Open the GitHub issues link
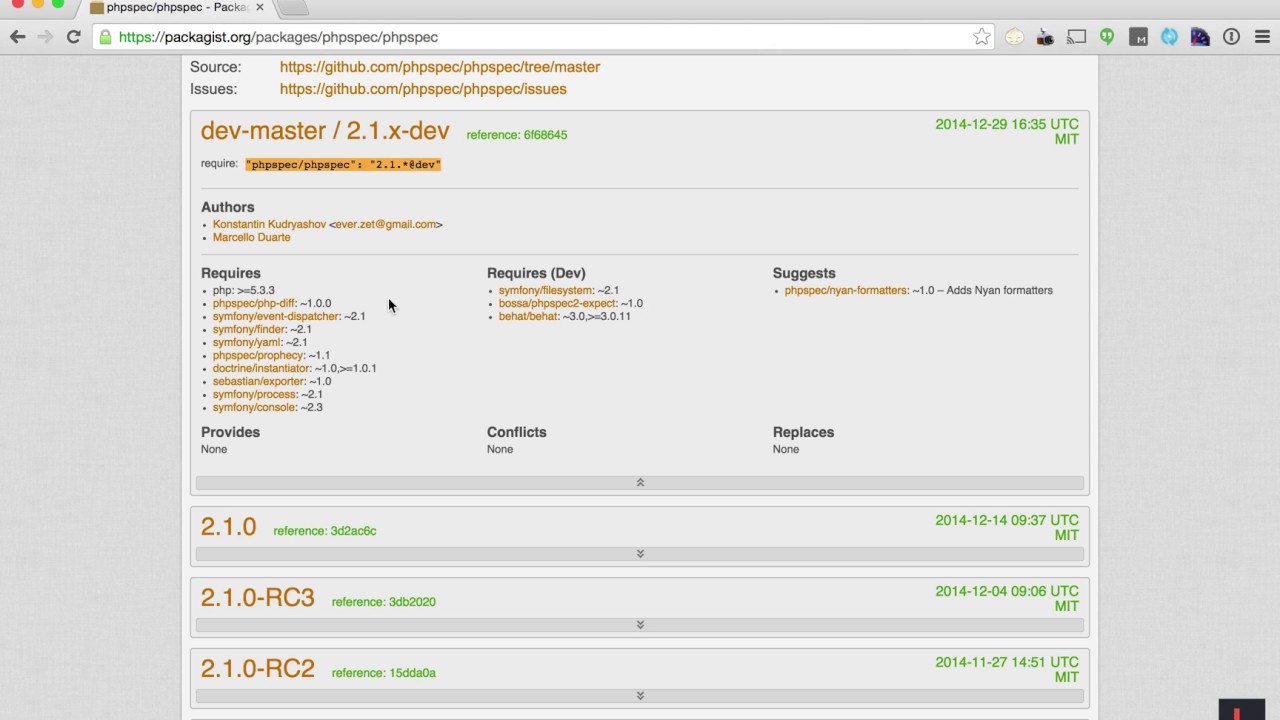The height and width of the screenshot is (720, 1280). tap(423, 89)
